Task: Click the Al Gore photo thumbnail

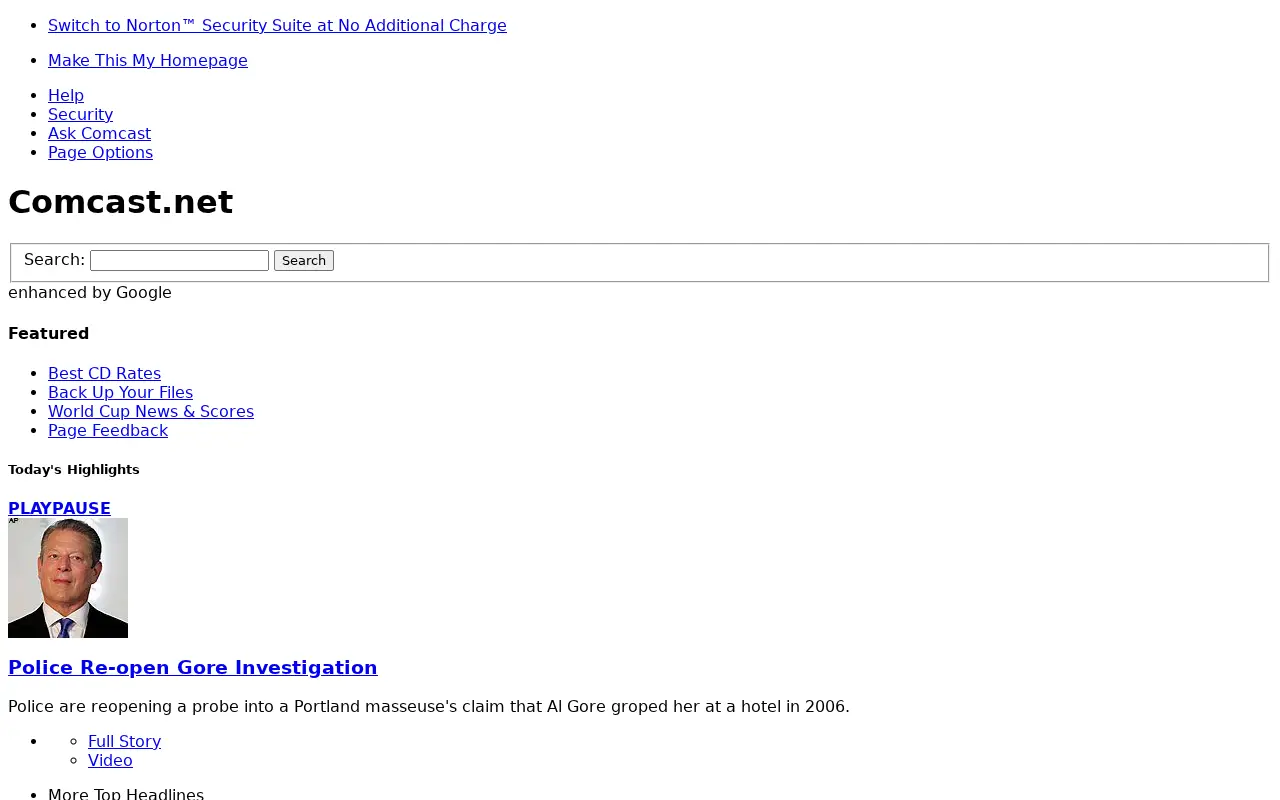Action: tap(68, 578)
